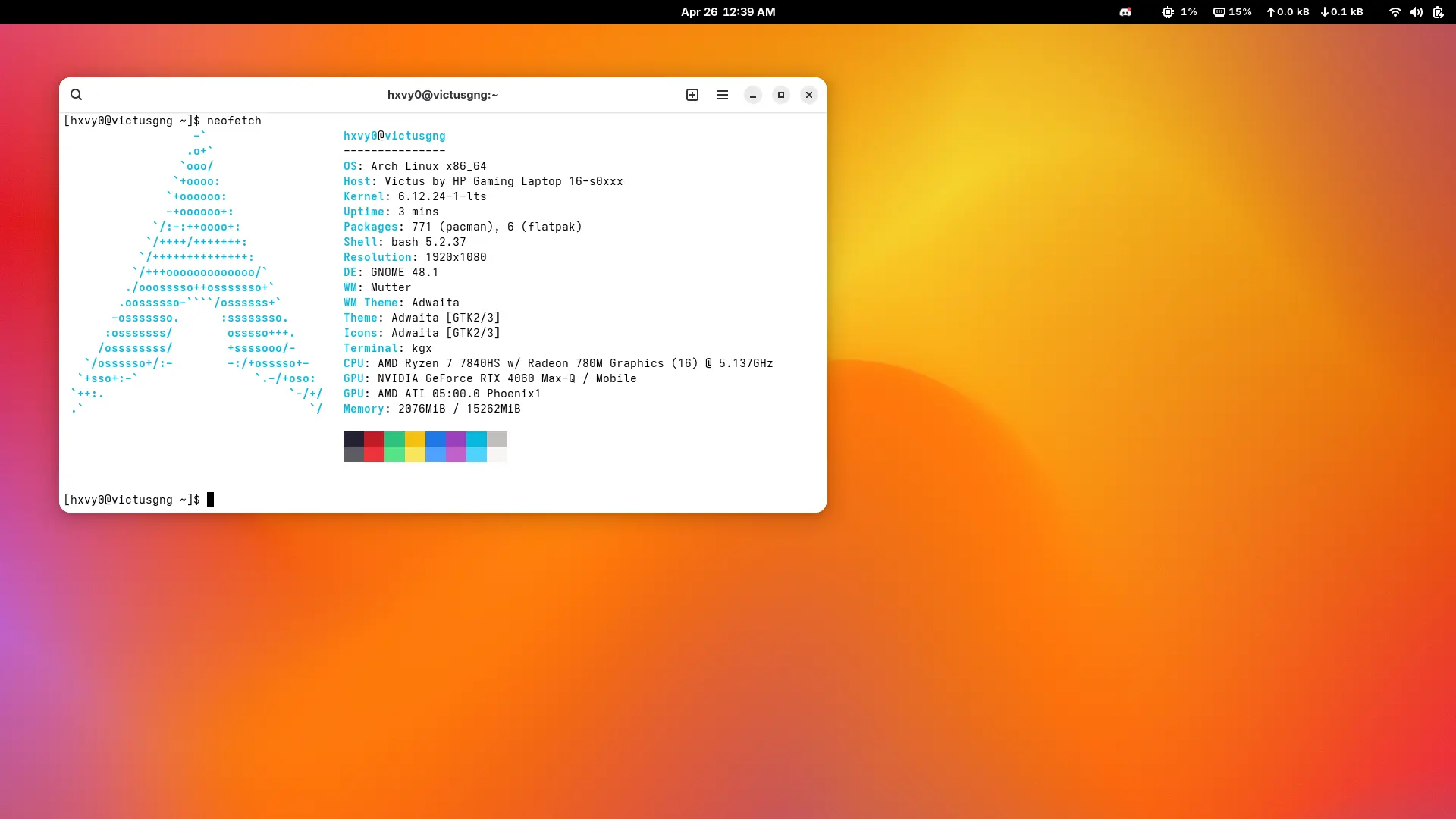Click the Theme Adwaita [GTK2/3] line
The image size is (1456, 819).
(422, 318)
